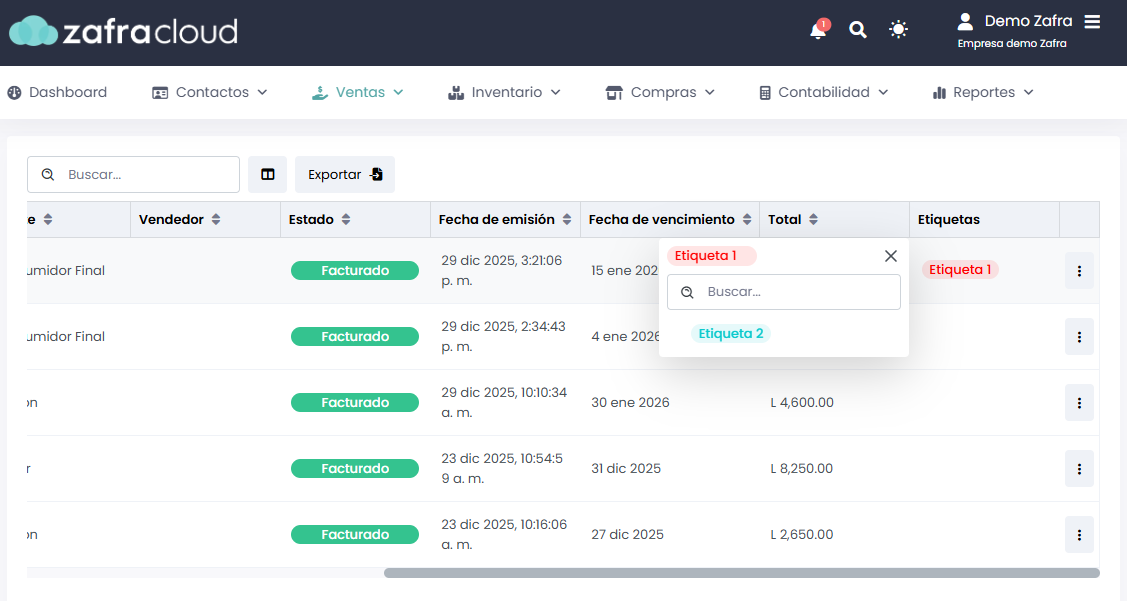Click the Inventario boxes icon

[x=456, y=93]
